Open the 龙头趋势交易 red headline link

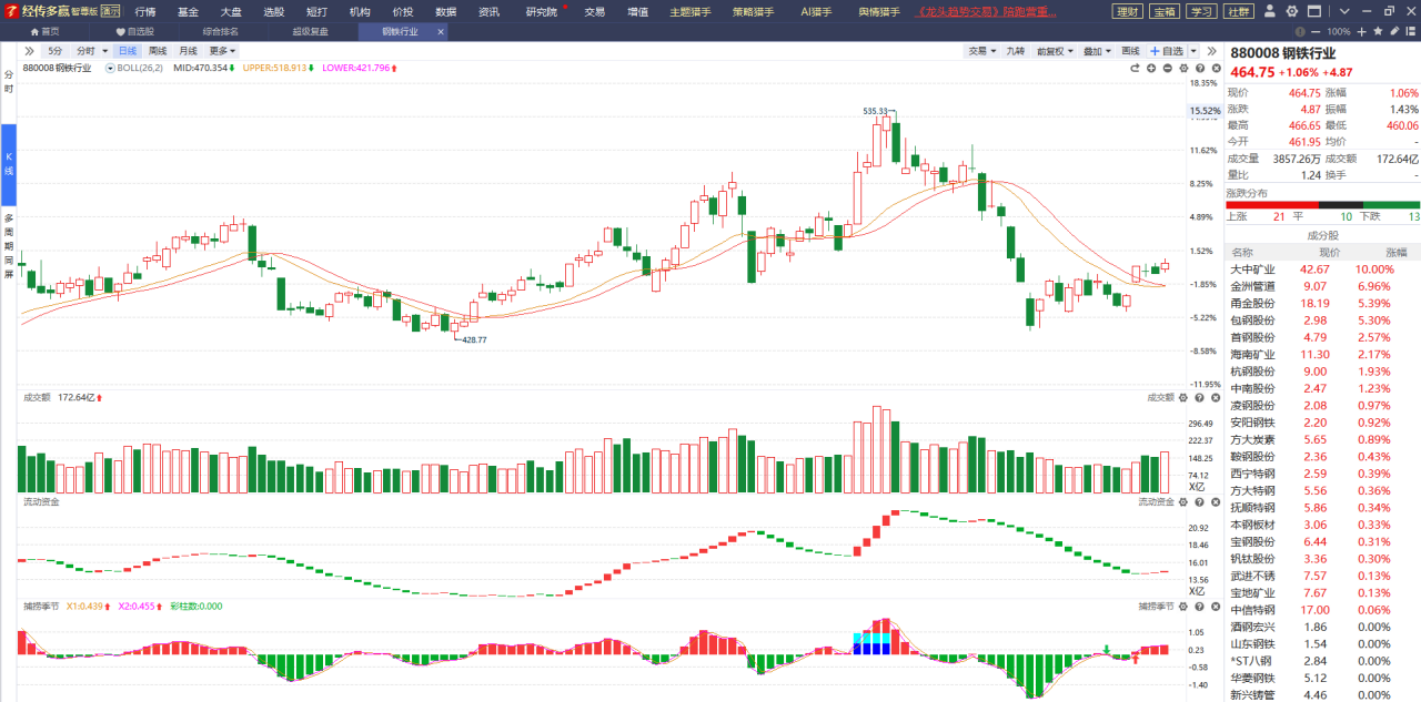[985, 12]
